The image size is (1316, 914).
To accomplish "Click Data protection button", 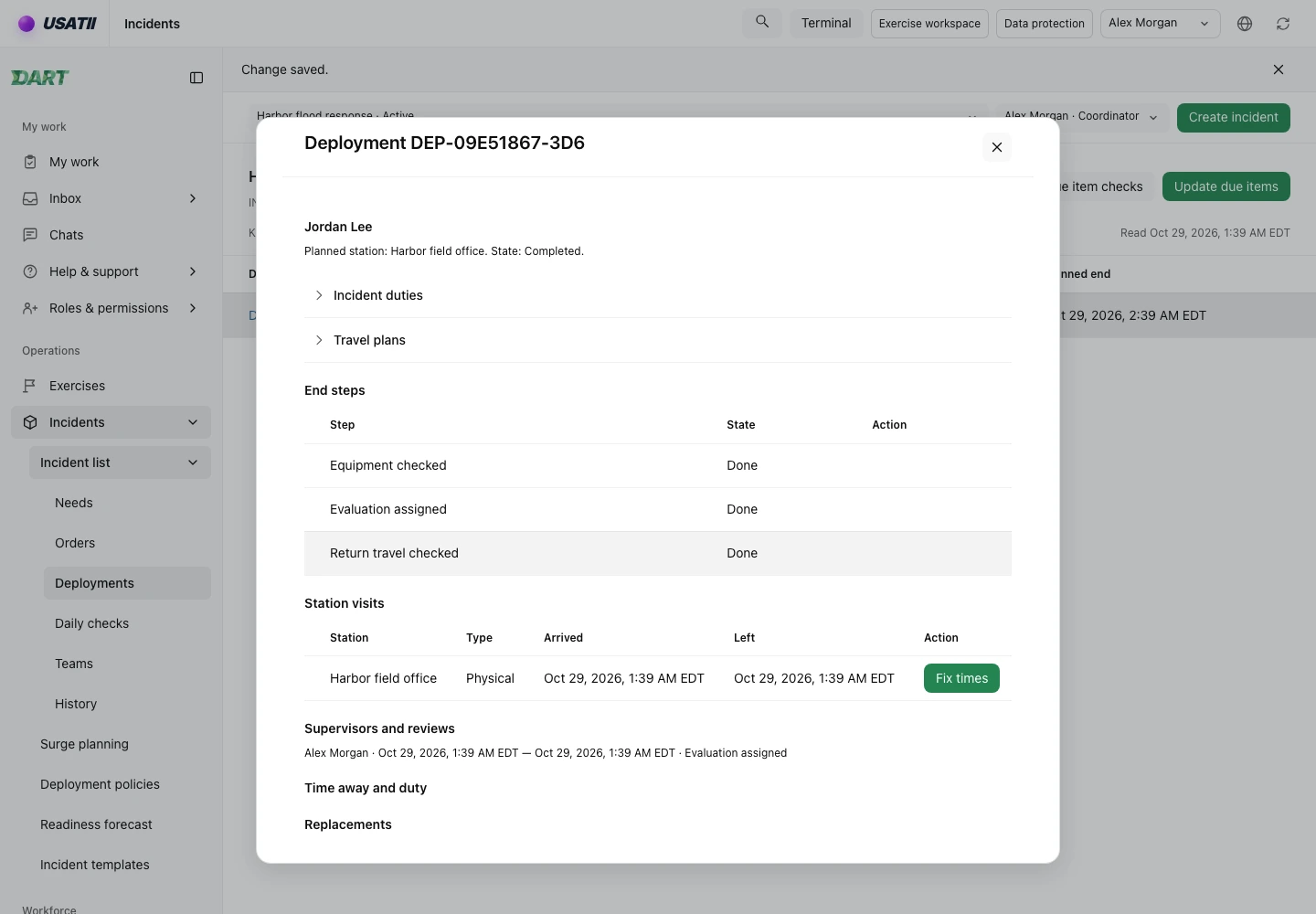I will tap(1044, 24).
